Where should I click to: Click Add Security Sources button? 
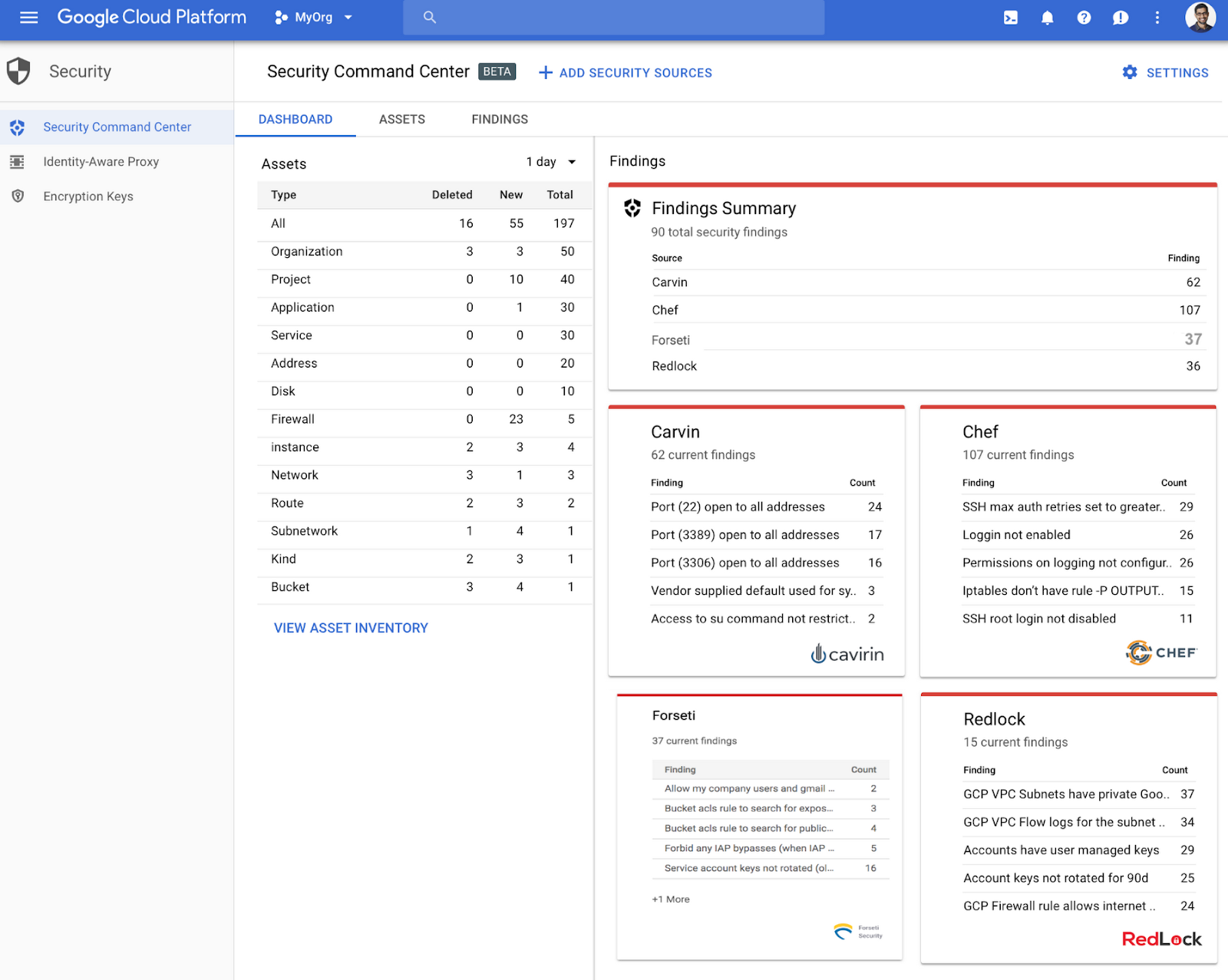[x=626, y=72]
